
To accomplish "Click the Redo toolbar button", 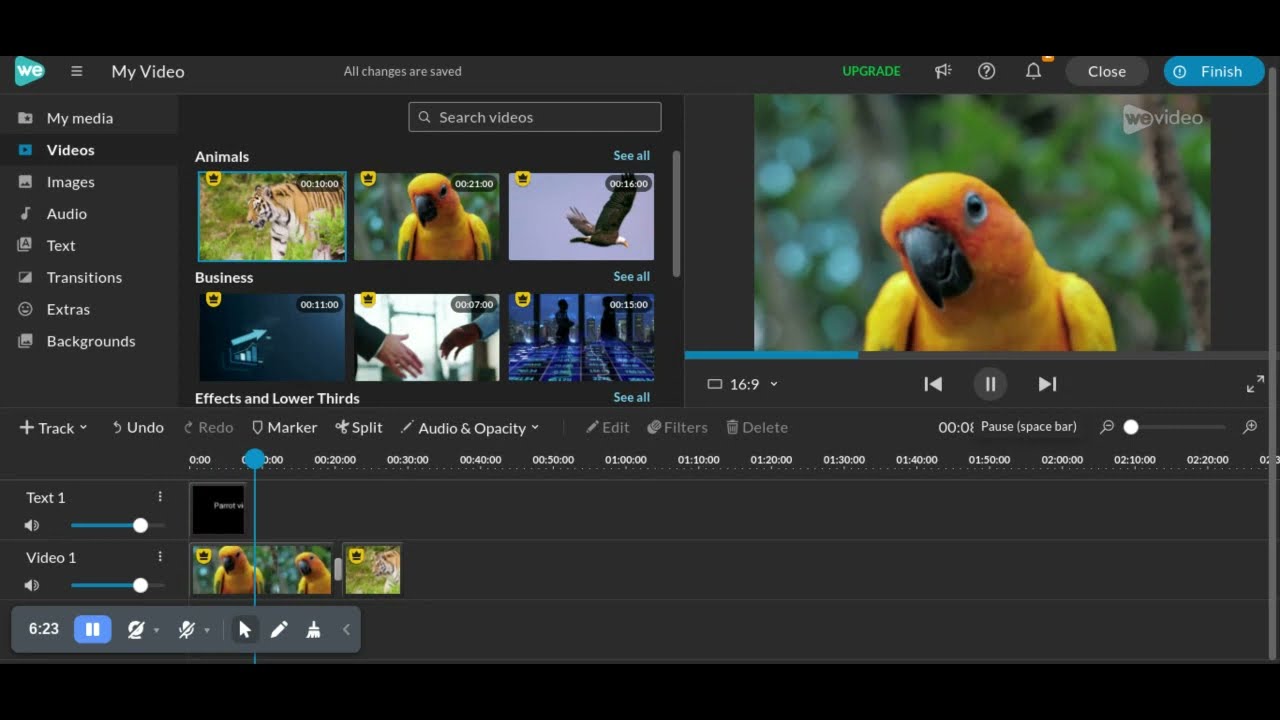I will click(x=208, y=427).
